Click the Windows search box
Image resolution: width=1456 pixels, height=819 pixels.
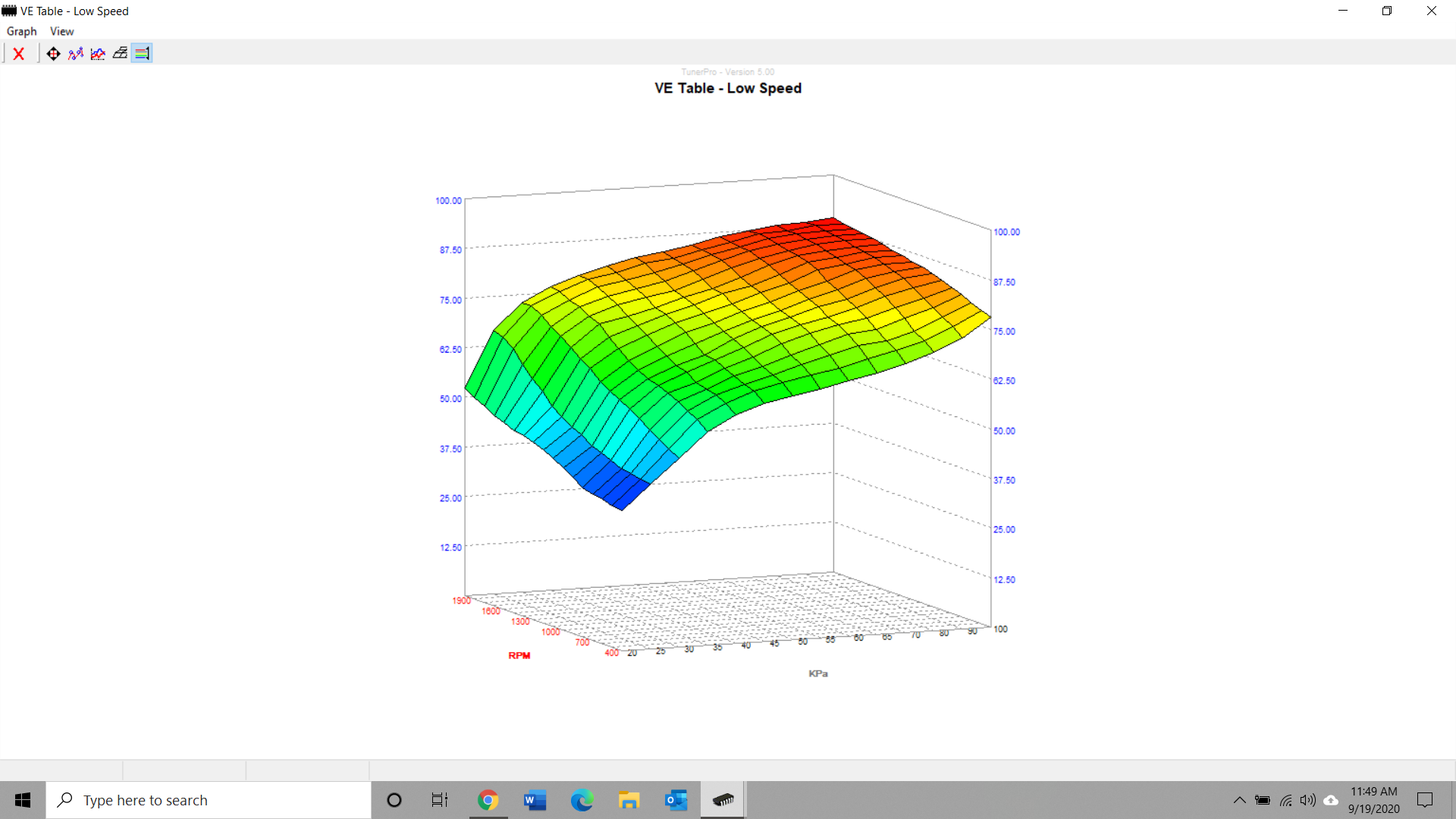point(209,800)
